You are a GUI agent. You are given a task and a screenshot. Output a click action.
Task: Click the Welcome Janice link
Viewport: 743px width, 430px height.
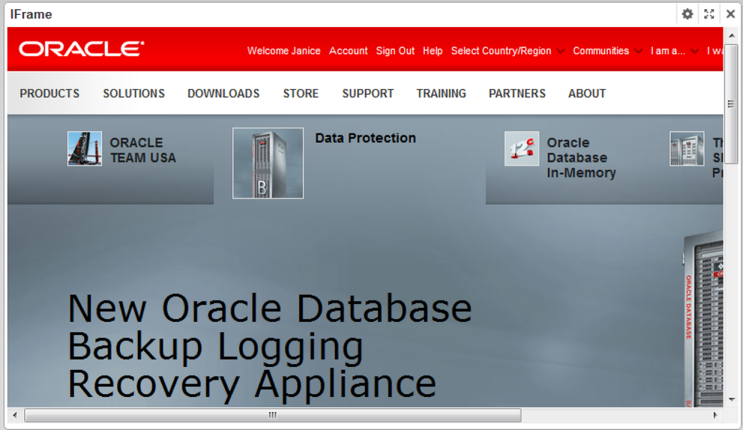click(283, 51)
